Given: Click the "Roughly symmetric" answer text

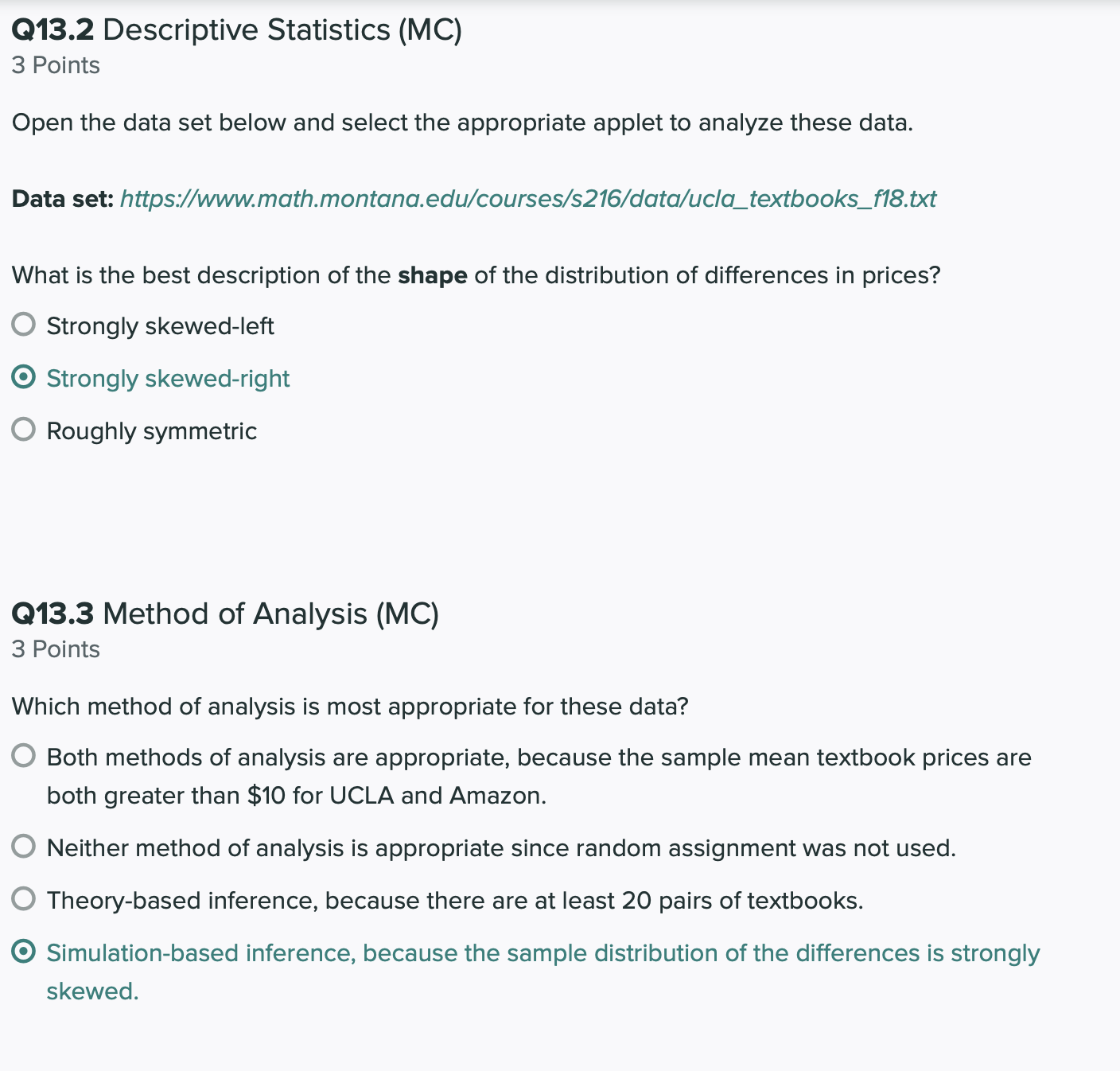Looking at the screenshot, I should [x=151, y=431].
